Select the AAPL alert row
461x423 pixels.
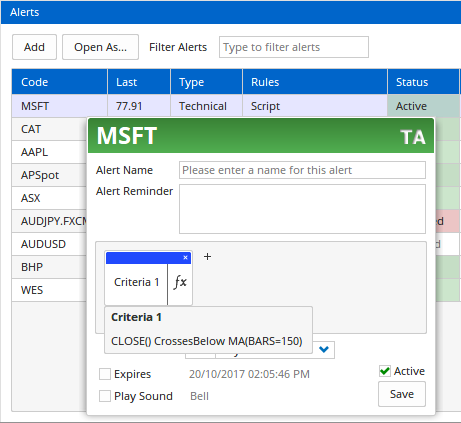[x=49, y=152]
